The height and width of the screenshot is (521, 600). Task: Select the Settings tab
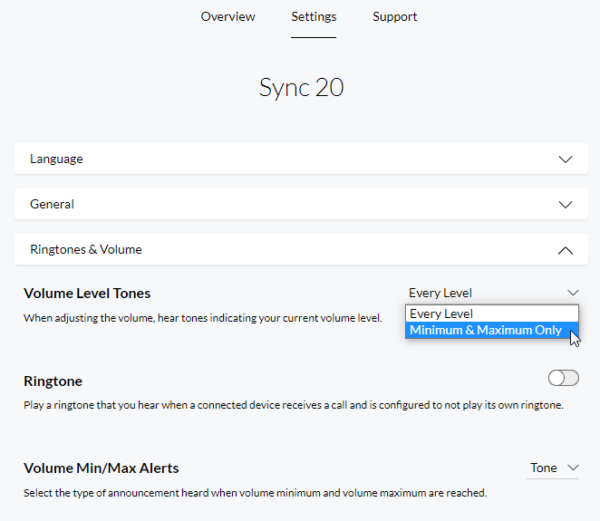(x=314, y=17)
